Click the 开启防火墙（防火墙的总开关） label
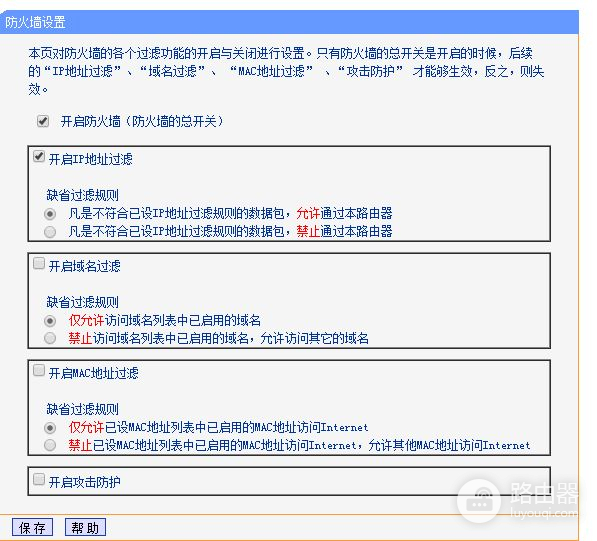This screenshot has width=597, height=541. coord(142,121)
